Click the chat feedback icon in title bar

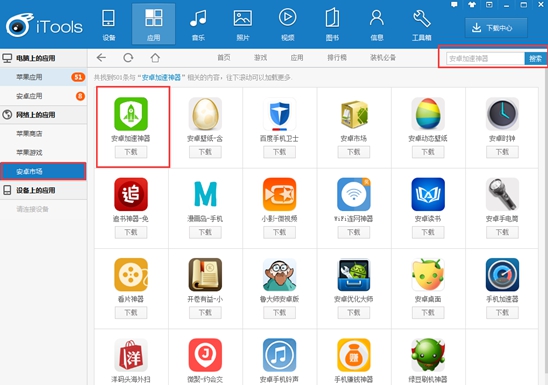pyautogui.click(x=454, y=5)
